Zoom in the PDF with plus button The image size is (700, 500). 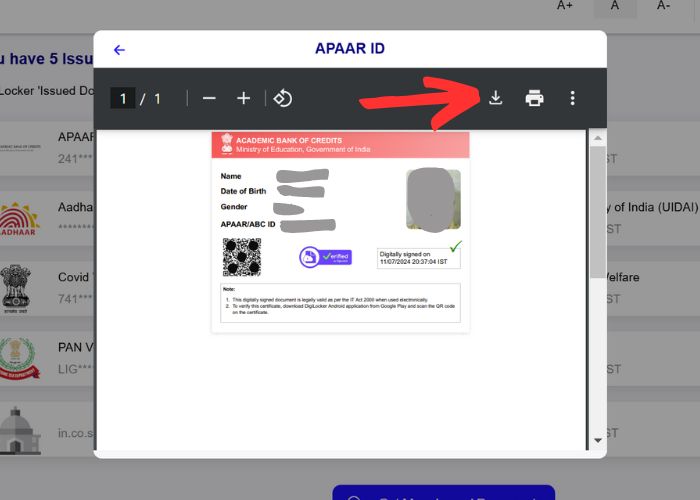tap(243, 98)
